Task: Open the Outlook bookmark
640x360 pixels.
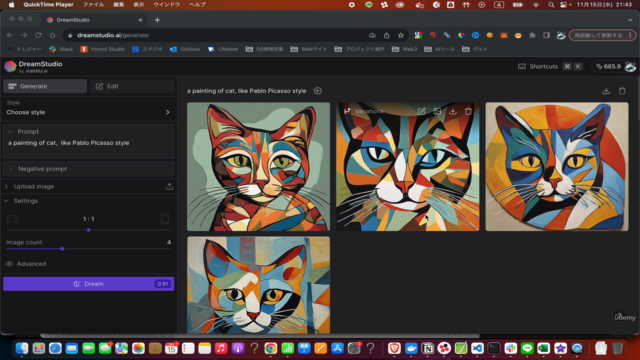Action: point(185,49)
